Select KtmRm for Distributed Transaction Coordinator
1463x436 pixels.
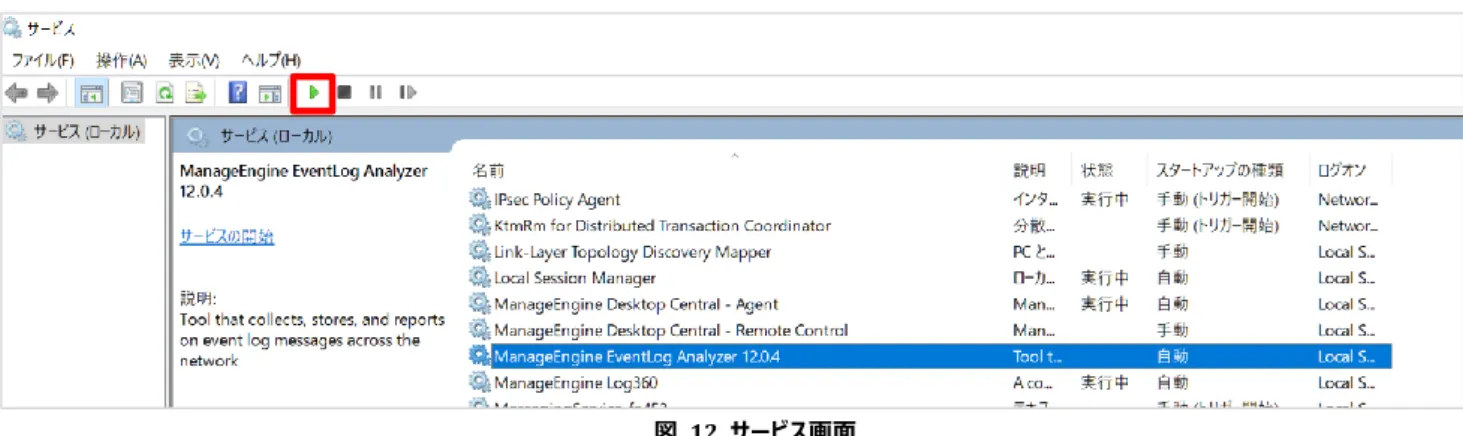coord(662,226)
